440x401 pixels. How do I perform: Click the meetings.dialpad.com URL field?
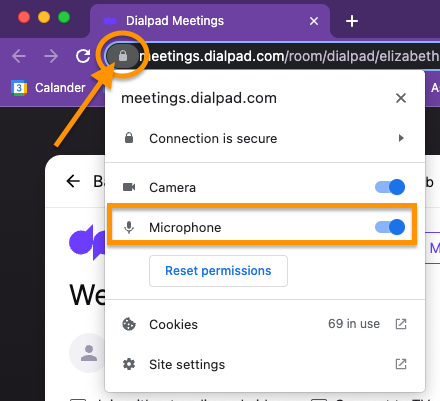(x=289, y=56)
